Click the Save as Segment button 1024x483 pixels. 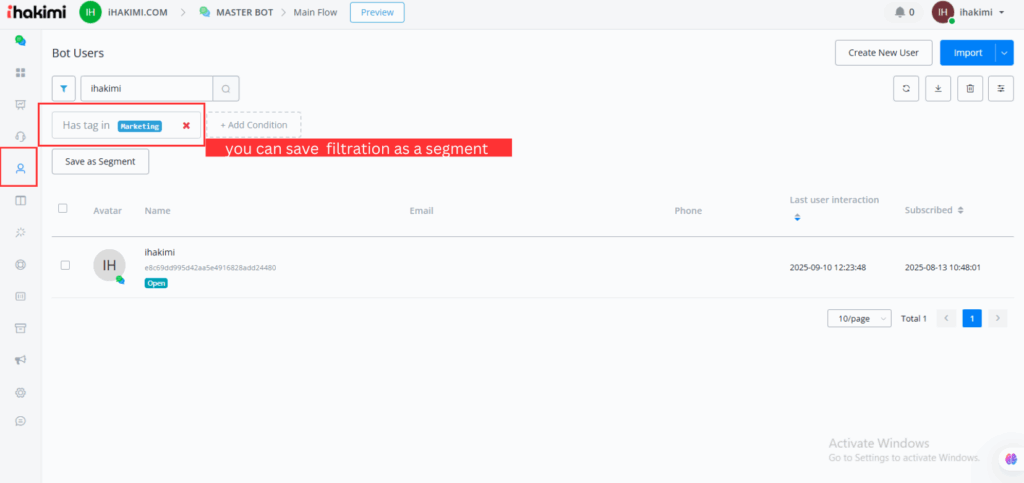point(100,161)
